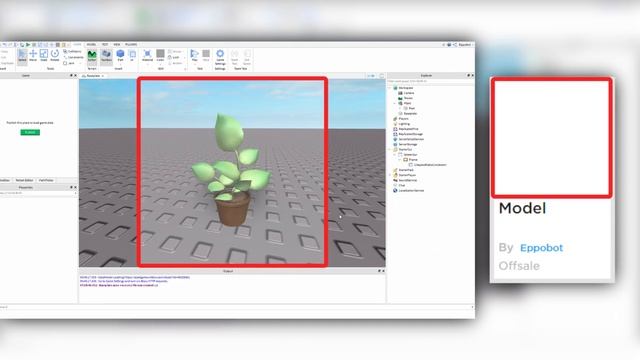
Task: Click the Stop test button
Action: coord(206,56)
